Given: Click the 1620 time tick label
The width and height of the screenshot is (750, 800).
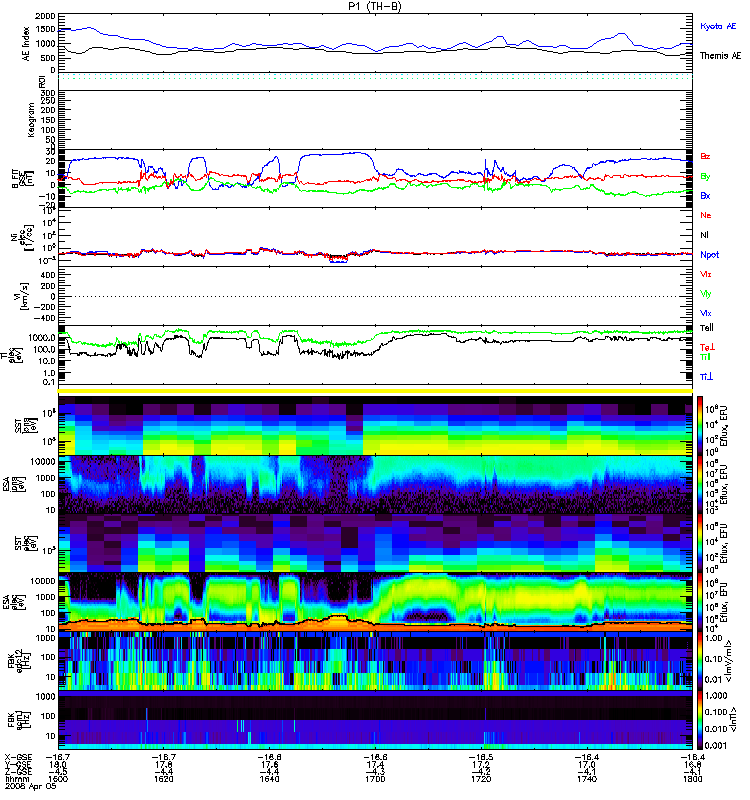Looking at the screenshot, I should [163, 779].
